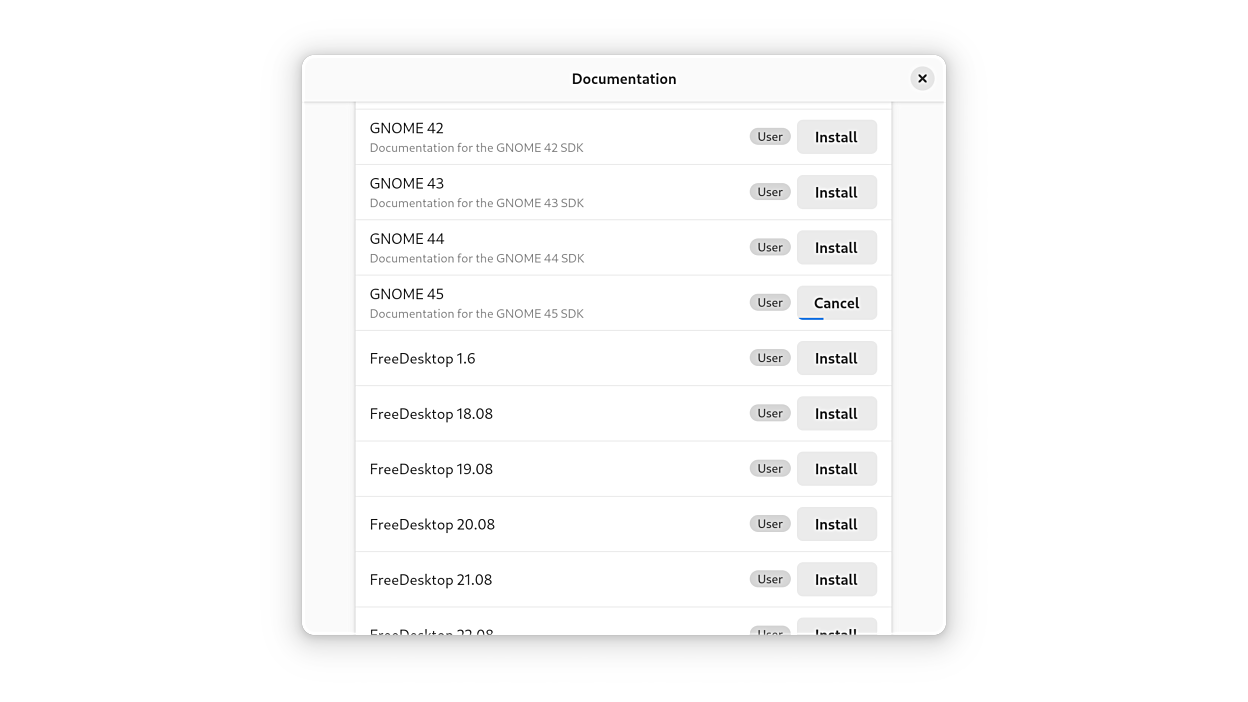Click the User badge for GNOME 42
This screenshot has height=702, width=1248.
click(770, 137)
